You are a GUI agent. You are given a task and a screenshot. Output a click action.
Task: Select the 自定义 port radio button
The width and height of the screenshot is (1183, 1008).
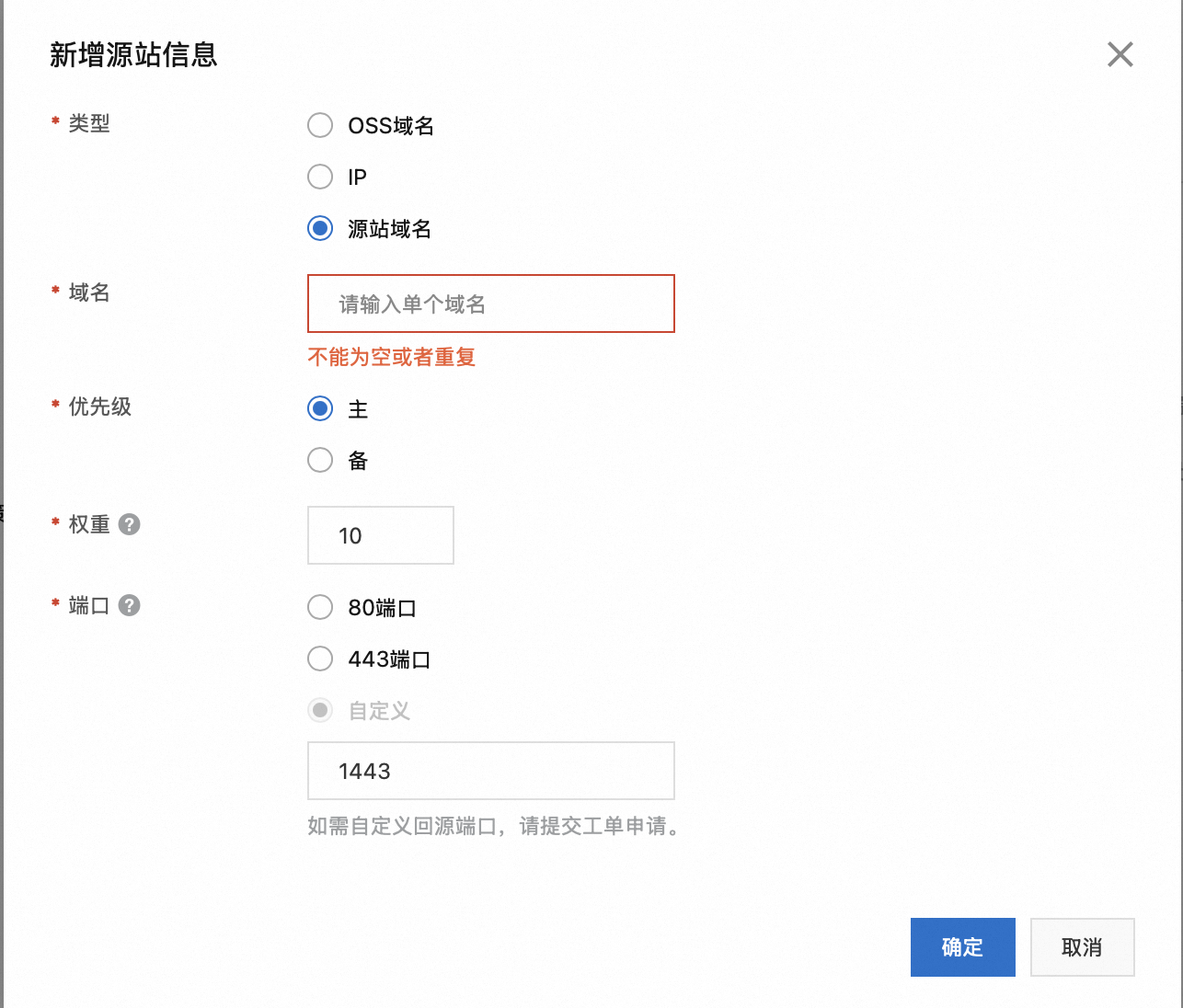tap(320, 710)
